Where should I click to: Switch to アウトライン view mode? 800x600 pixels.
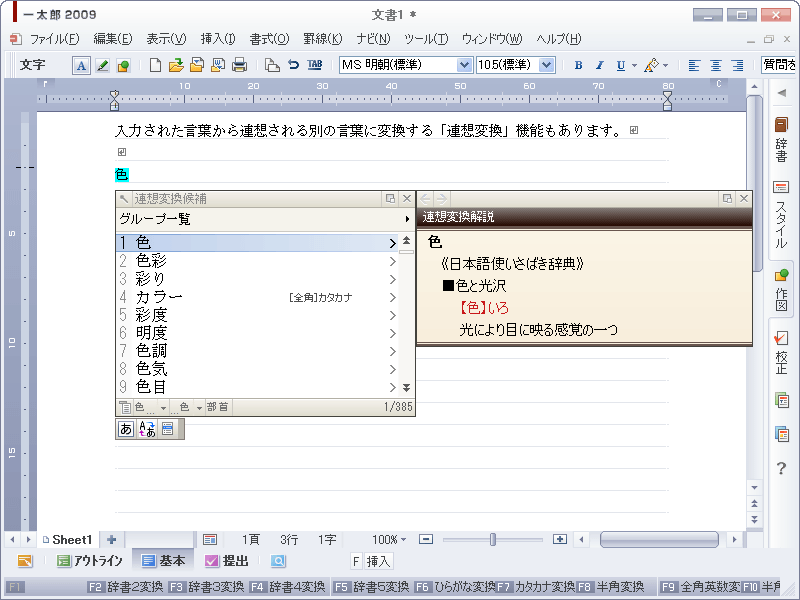(x=90, y=561)
